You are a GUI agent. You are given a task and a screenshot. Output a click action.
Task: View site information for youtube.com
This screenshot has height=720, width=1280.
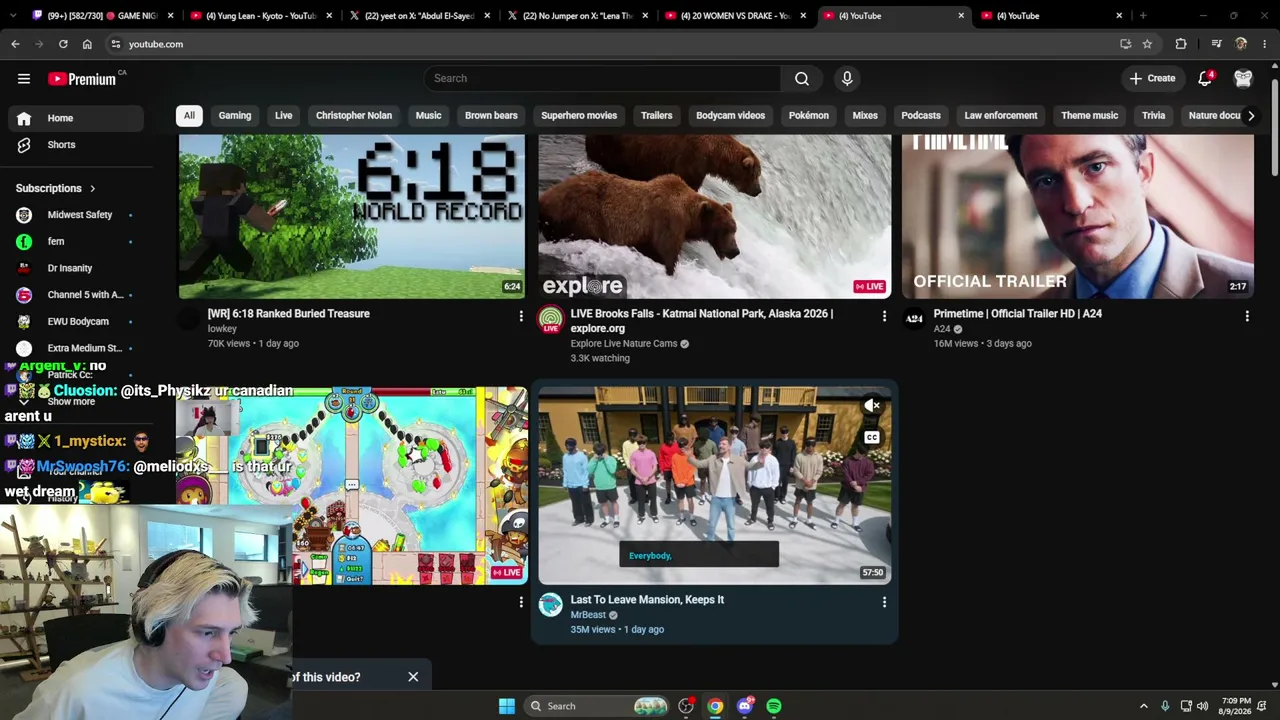tap(116, 44)
